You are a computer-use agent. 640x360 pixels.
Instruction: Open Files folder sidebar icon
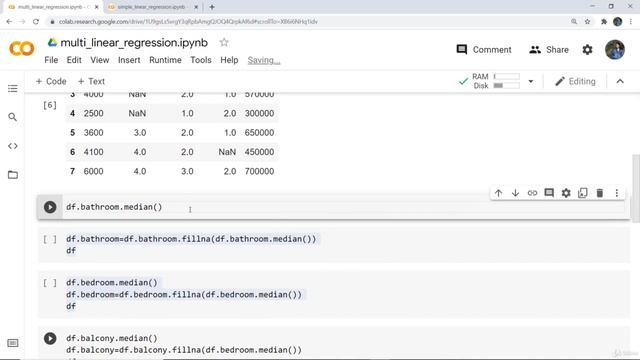point(13,175)
